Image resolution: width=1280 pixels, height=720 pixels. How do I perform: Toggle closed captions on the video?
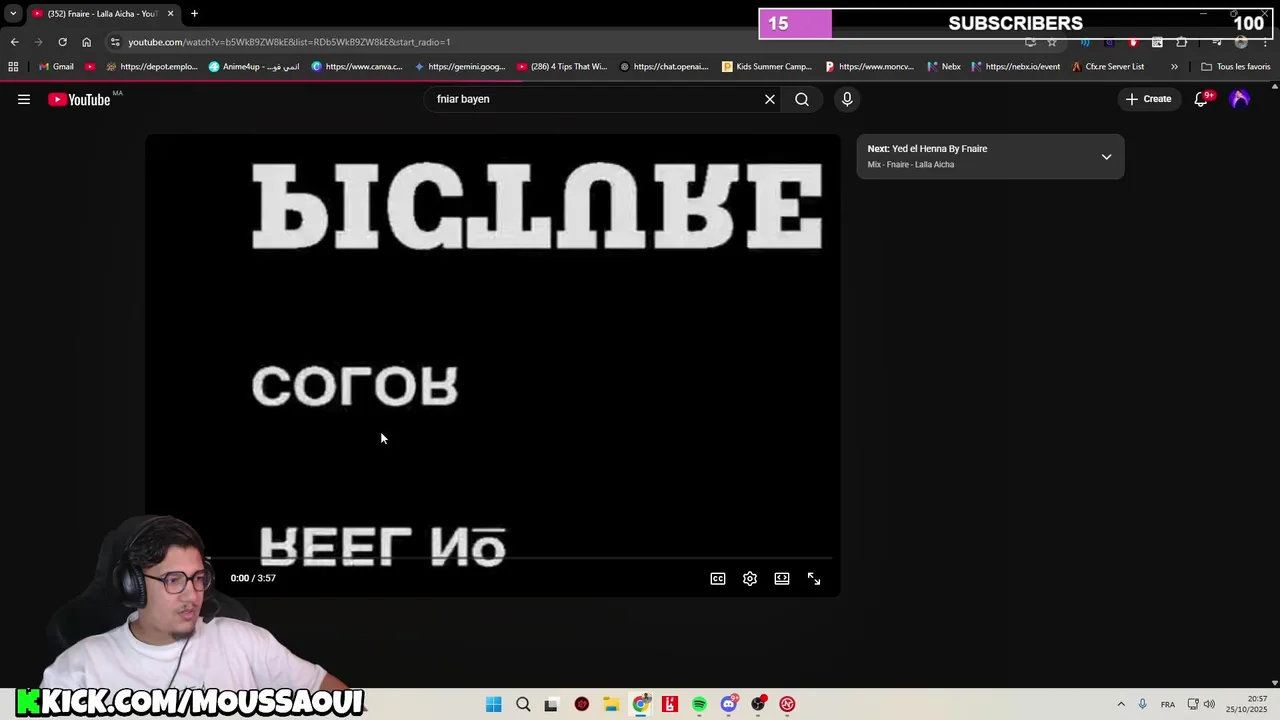tap(718, 578)
